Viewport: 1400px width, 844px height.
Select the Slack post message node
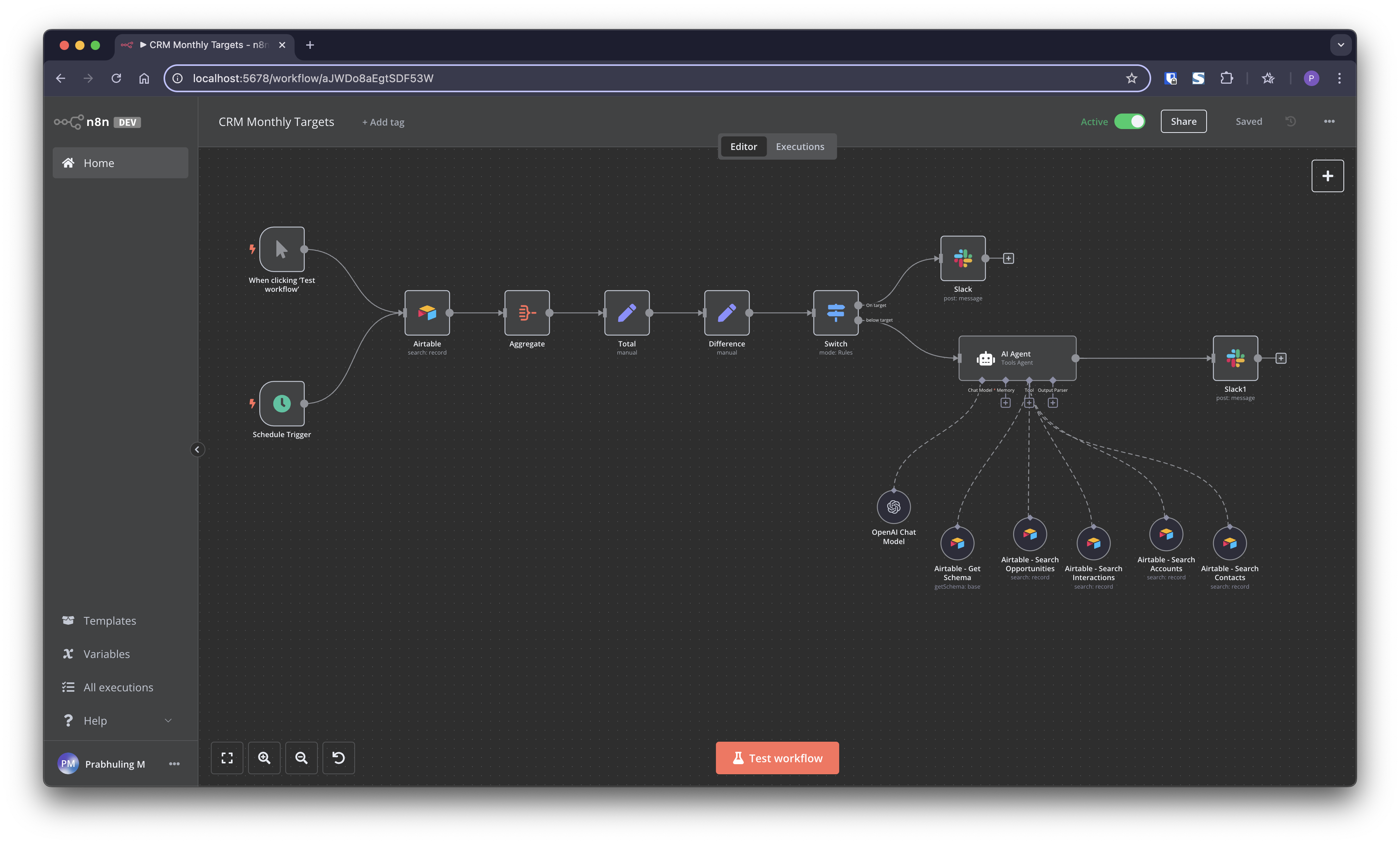tap(962, 258)
